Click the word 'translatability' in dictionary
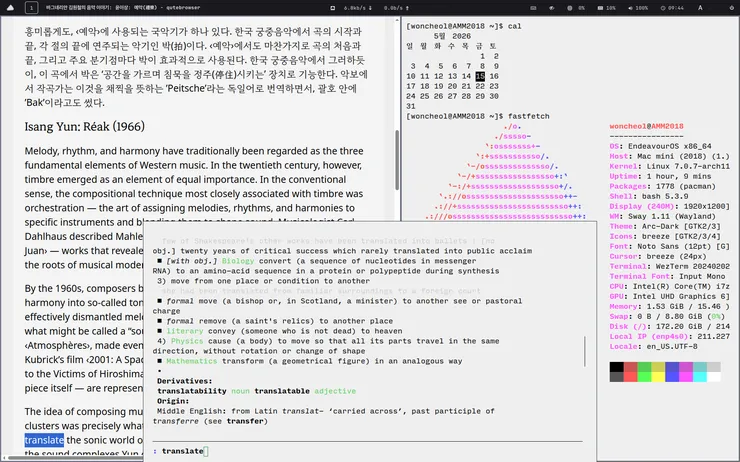 click(192, 391)
